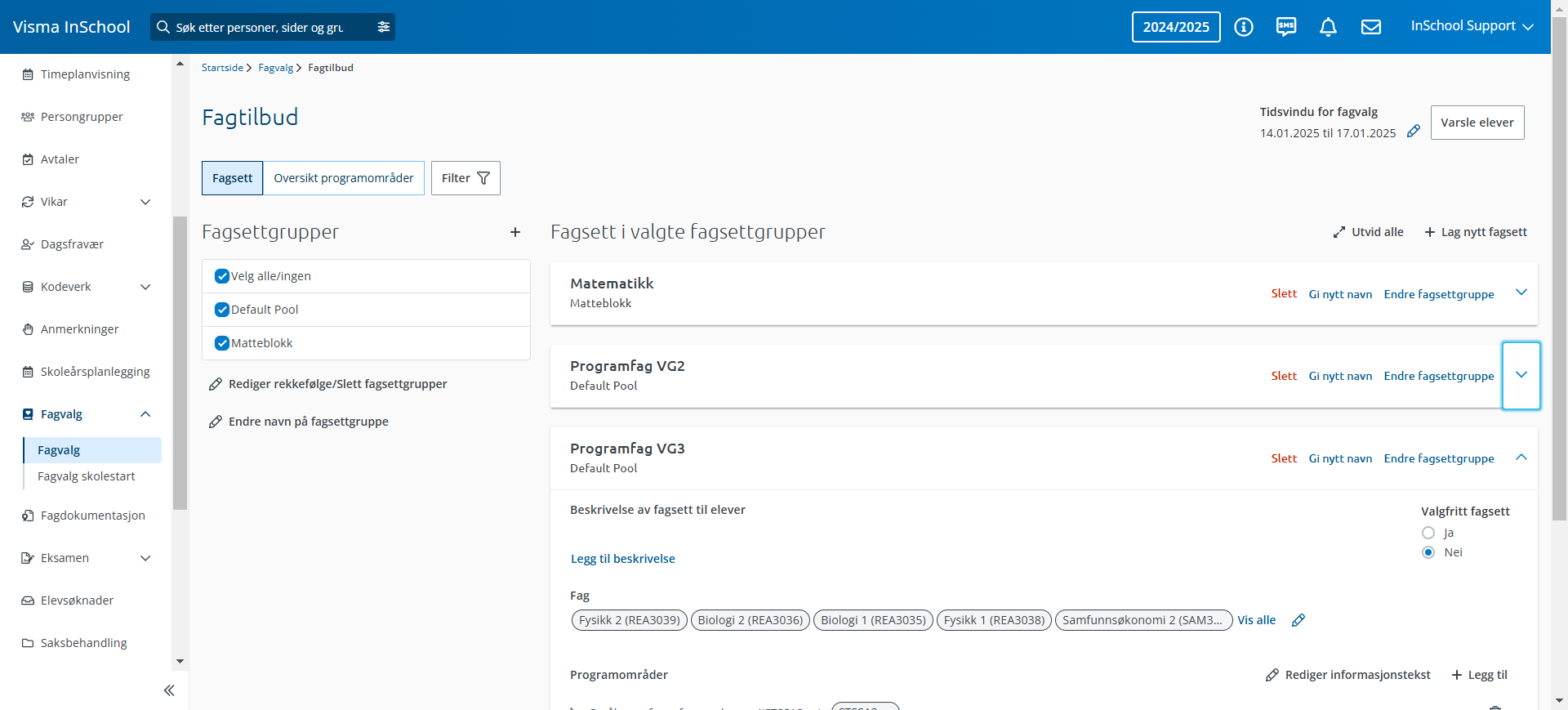Select Nei for Valgfritt fagsett
The image size is (1568, 710).
[x=1428, y=552]
